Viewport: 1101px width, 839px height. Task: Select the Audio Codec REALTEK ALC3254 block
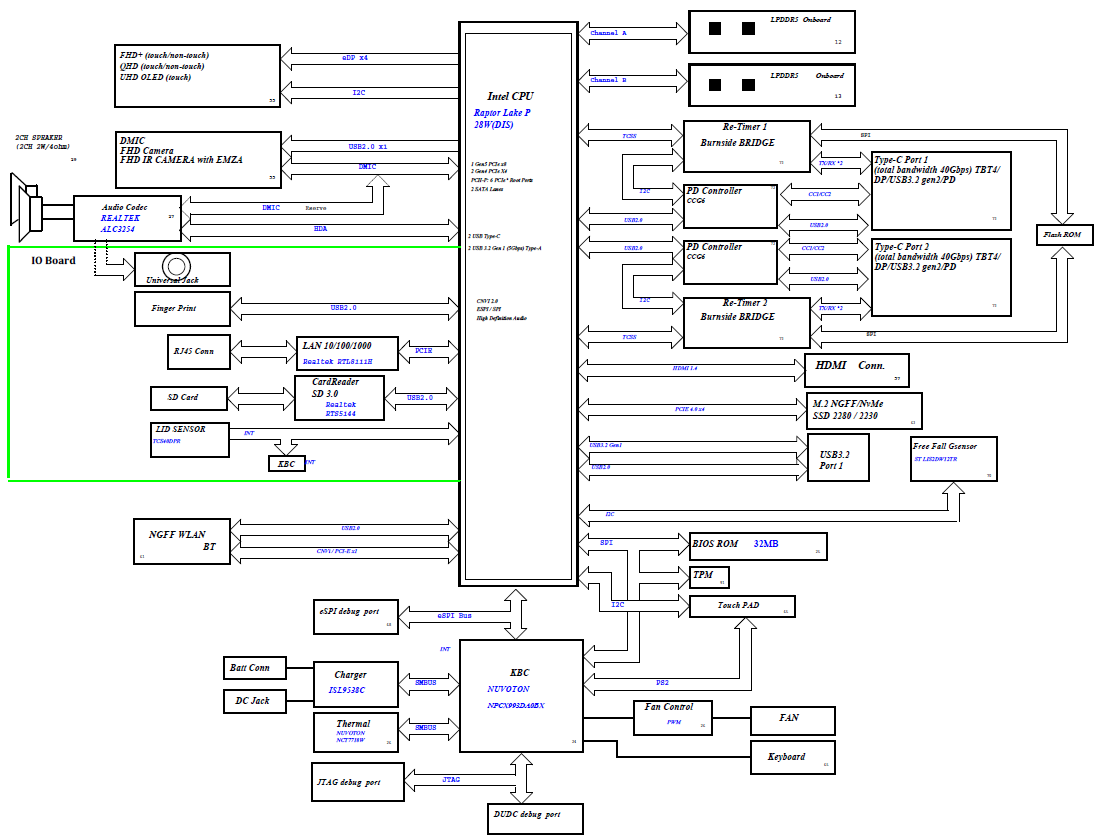coord(125,217)
